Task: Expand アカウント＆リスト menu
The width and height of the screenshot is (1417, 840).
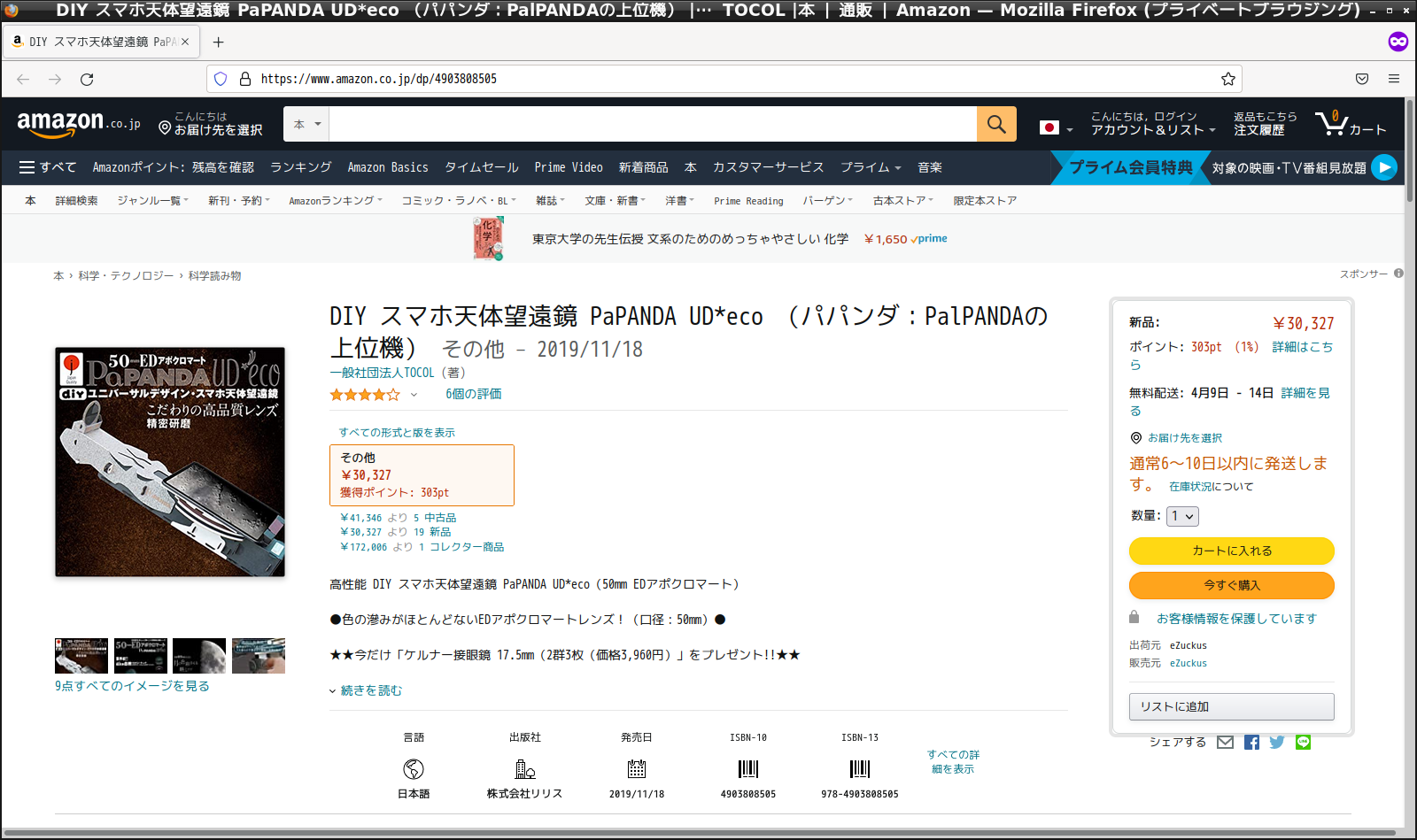Action: pyautogui.click(x=1152, y=124)
